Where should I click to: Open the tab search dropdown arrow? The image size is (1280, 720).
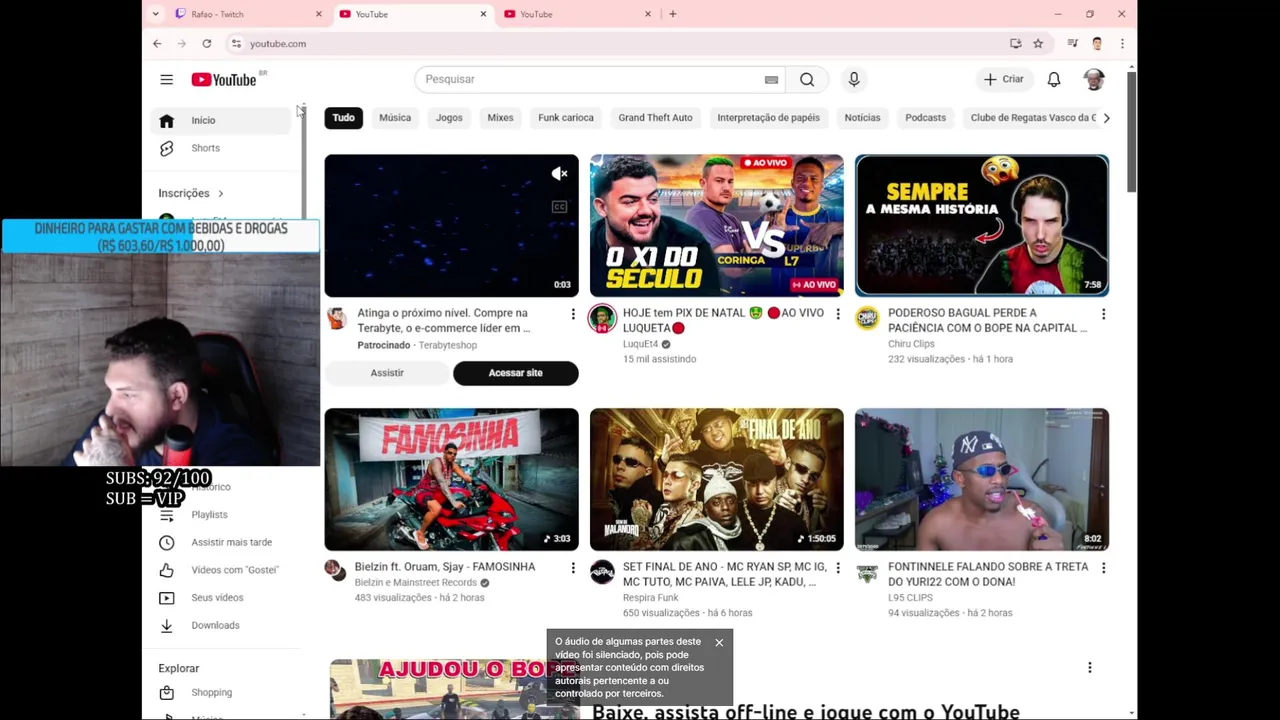click(x=155, y=14)
